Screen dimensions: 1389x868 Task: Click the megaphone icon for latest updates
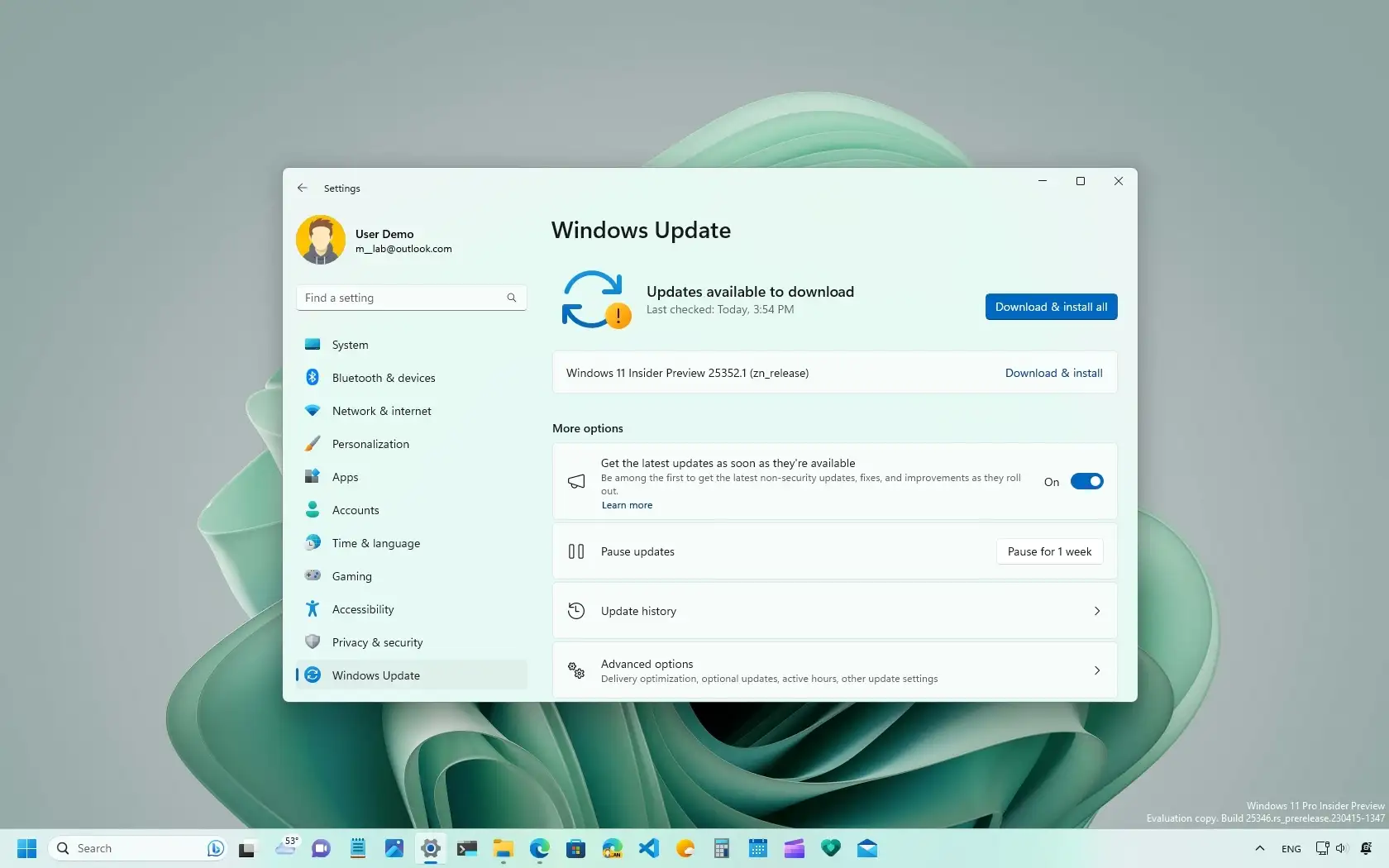coord(576,481)
